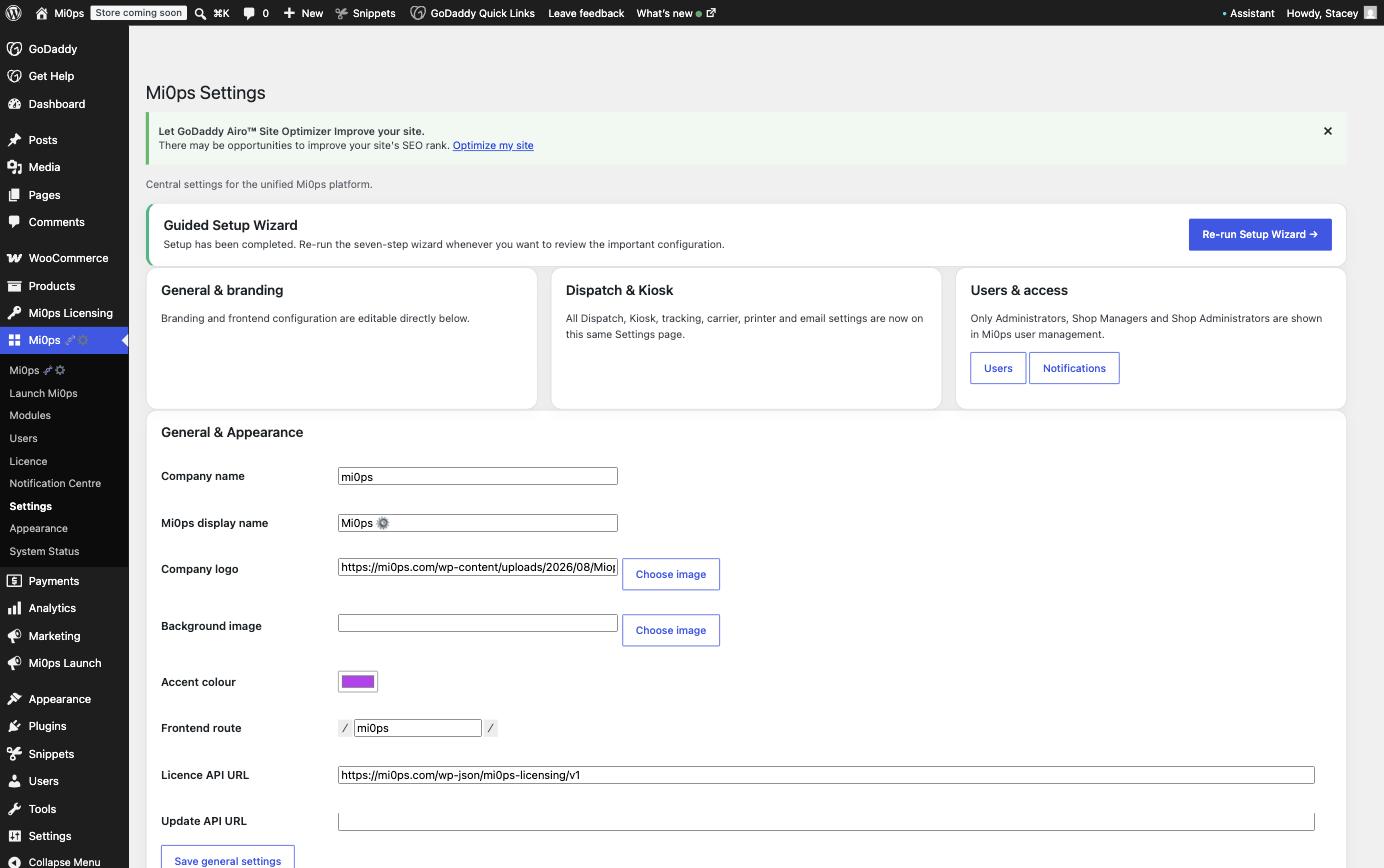This screenshot has width=1384, height=868.
Task: Choose image for Company logo
Action: tap(671, 574)
